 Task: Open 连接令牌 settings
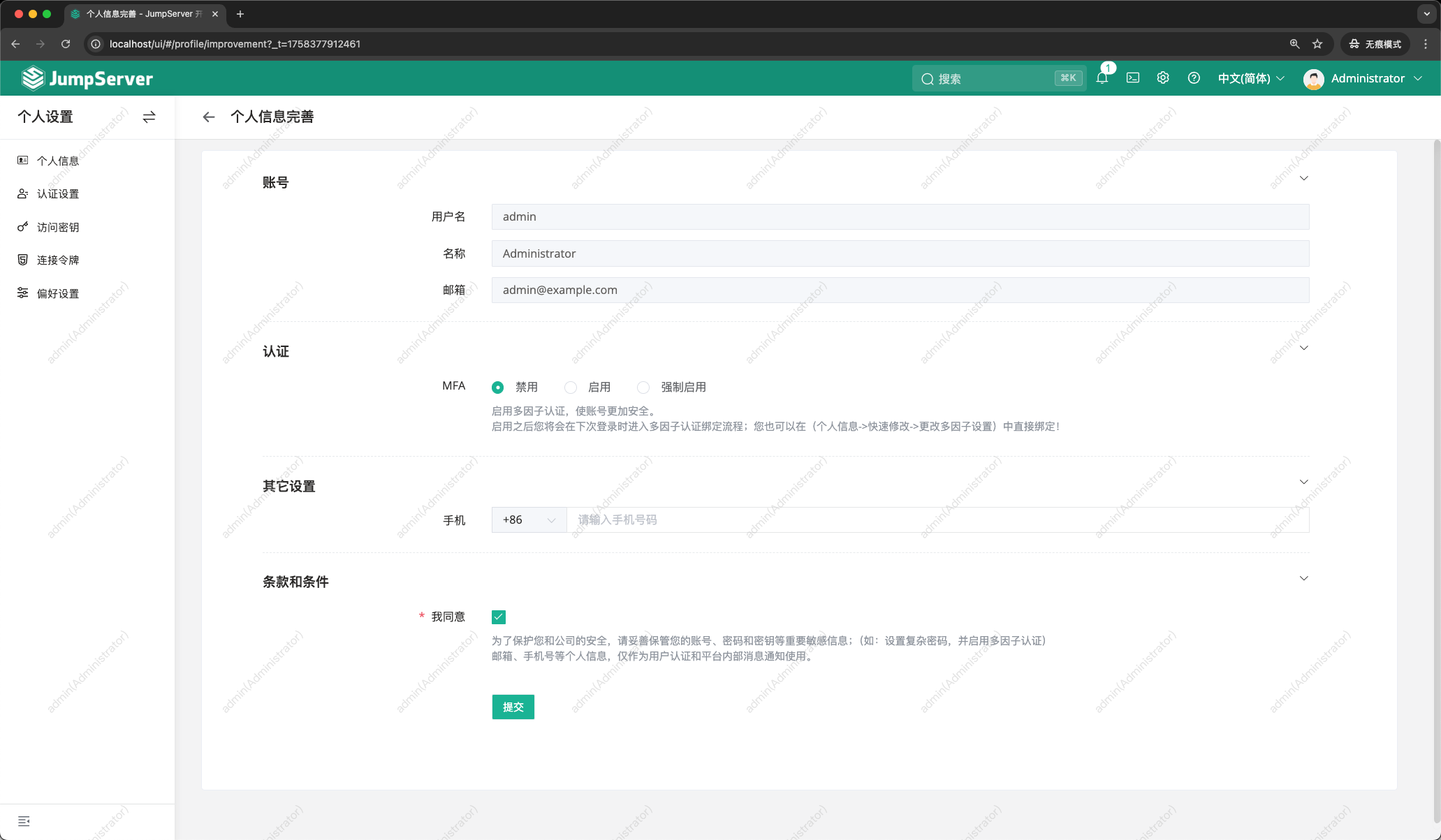[x=59, y=260]
